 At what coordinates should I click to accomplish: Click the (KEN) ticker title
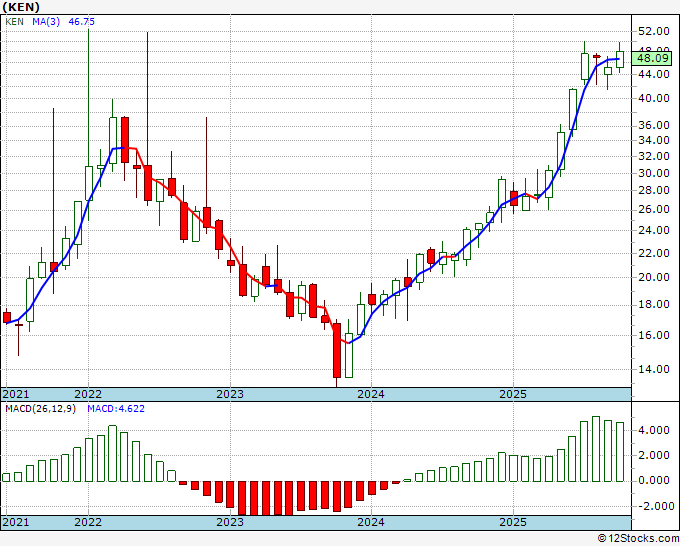[21, 6]
